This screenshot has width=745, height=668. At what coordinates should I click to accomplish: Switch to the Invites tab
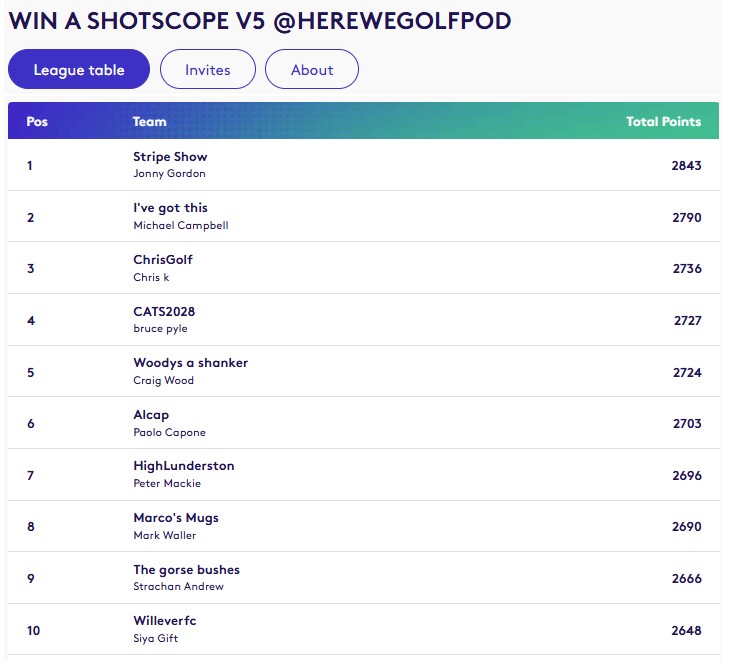coord(208,70)
